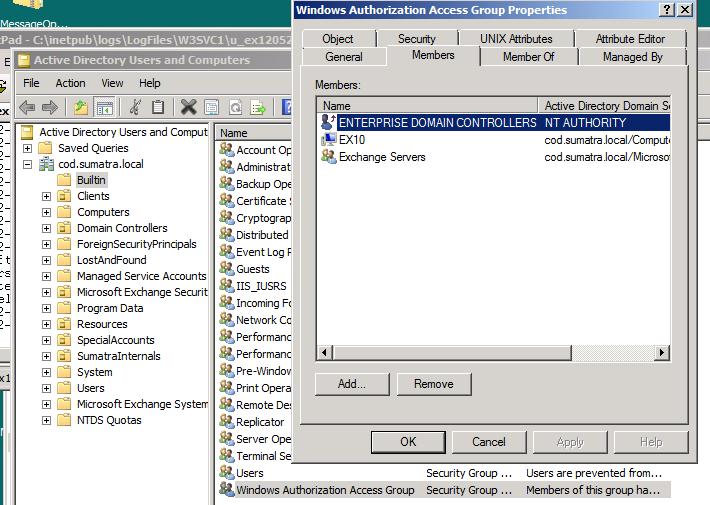Click the Guests group icon
Image resolution: width=710 pixels, height=505 pixels.
tap(226, 268)
